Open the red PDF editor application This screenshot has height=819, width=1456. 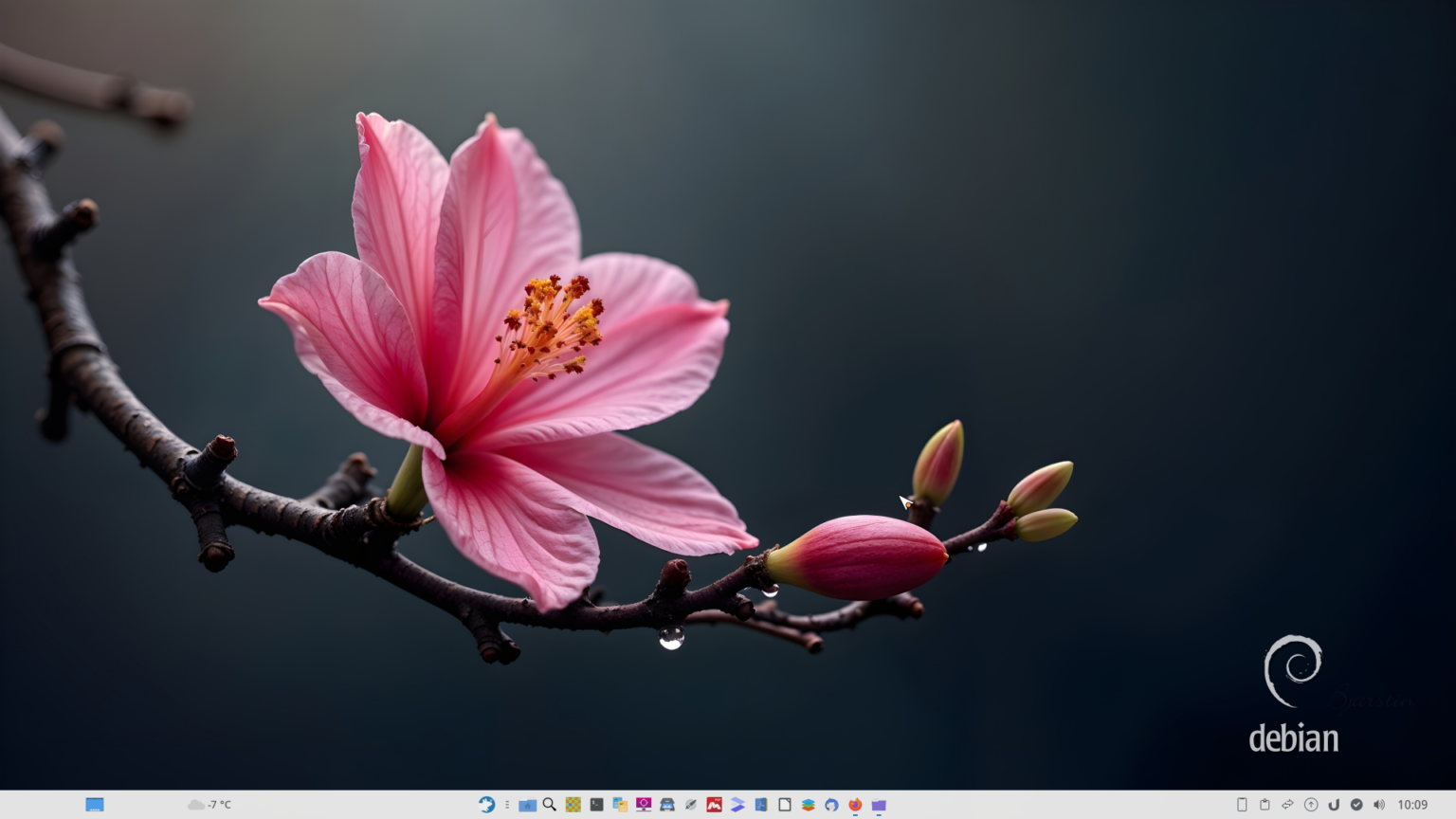coord(714,805)
